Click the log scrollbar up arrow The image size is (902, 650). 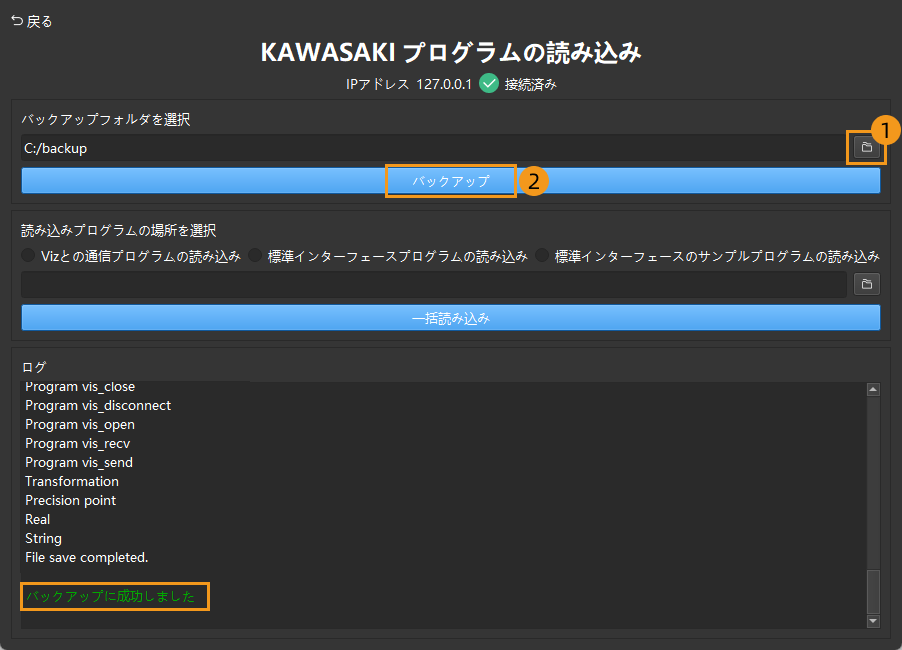[x=873, y=389]
